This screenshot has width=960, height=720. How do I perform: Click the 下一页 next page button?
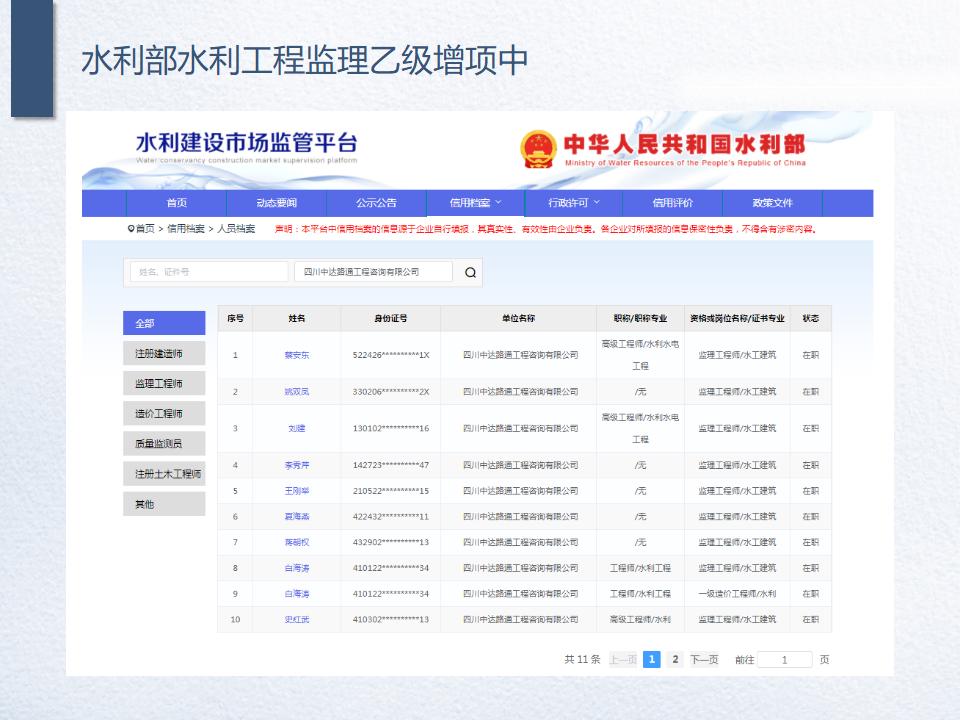[704, 659]
